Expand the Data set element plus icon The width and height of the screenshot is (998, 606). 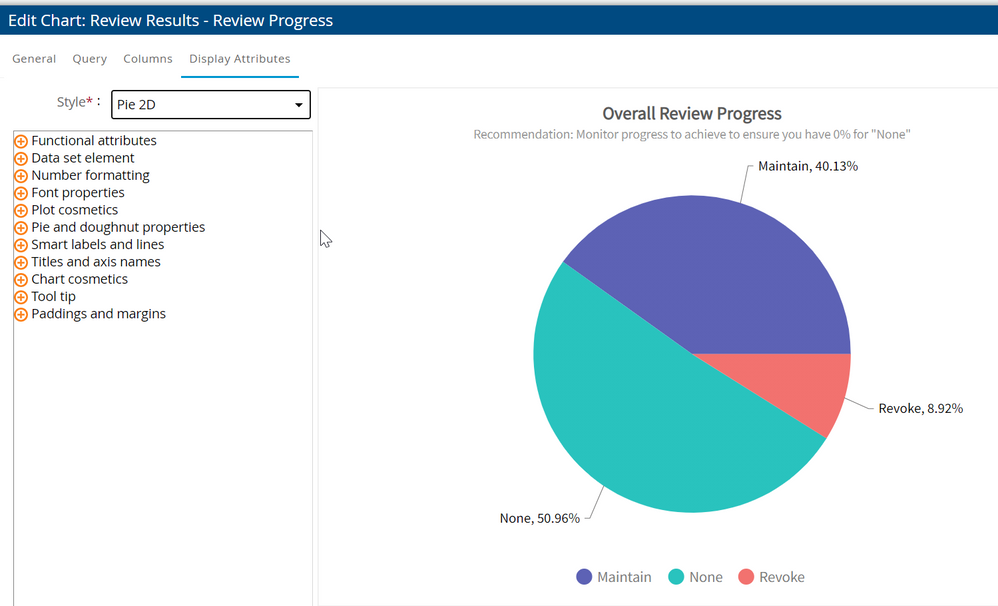pos(21,158)
